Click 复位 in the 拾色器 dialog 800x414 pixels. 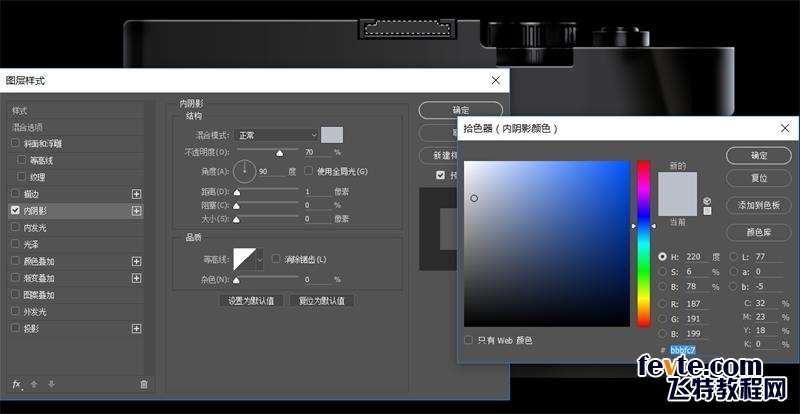[759, 179]
